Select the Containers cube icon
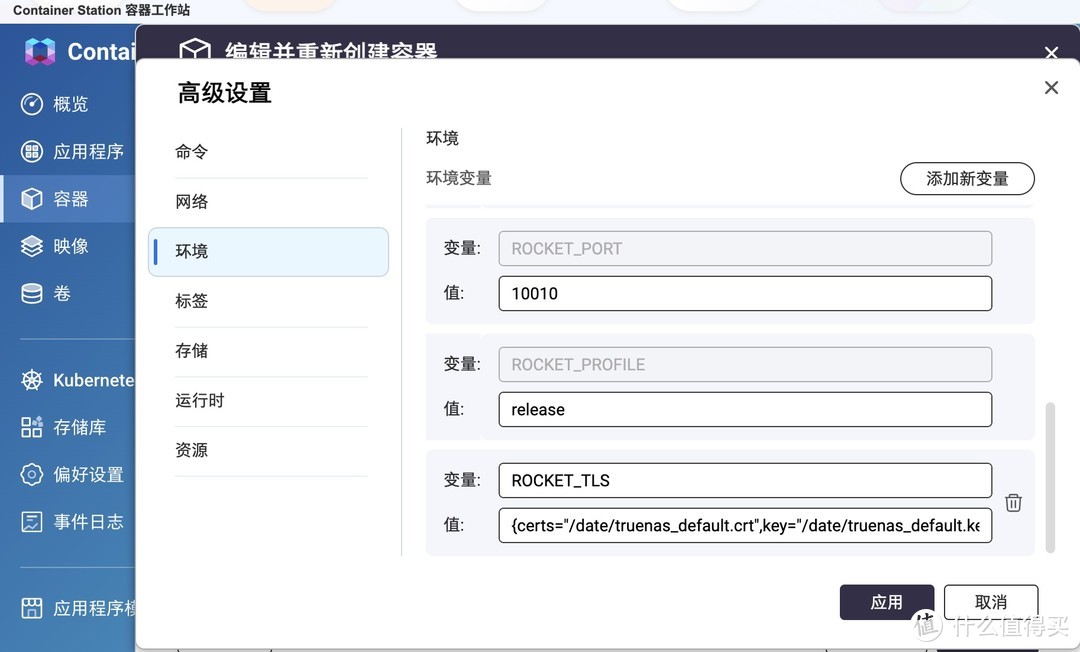The height and width of the screenshot is (652, 1080). [32, 199]
